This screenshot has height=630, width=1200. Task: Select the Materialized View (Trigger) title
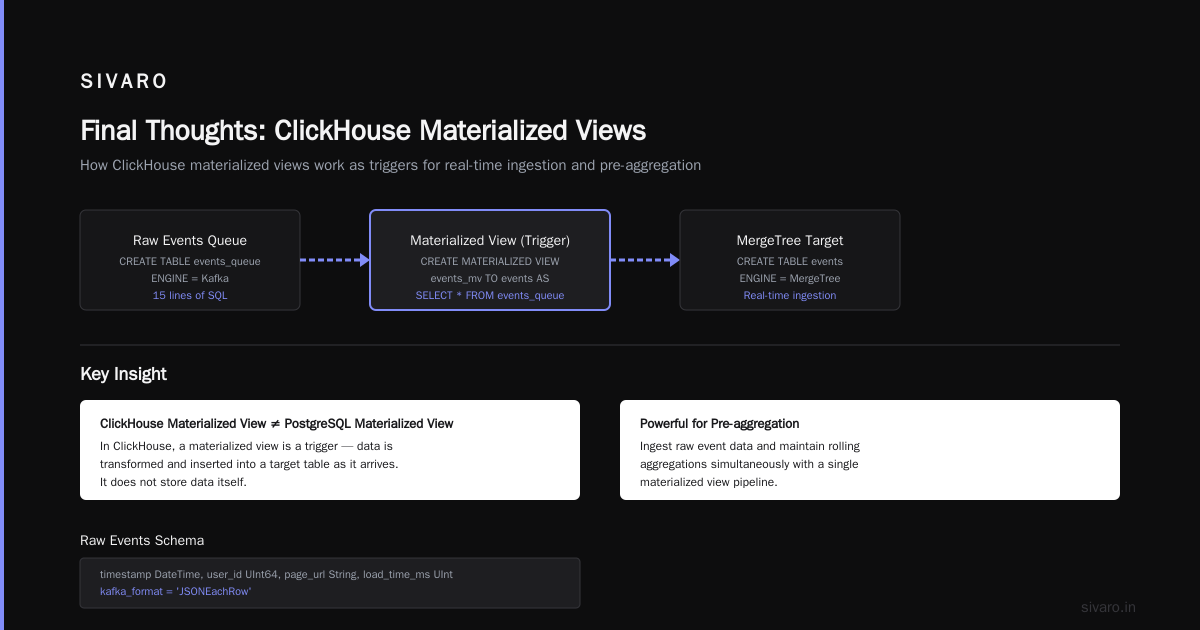coord(490,240)
